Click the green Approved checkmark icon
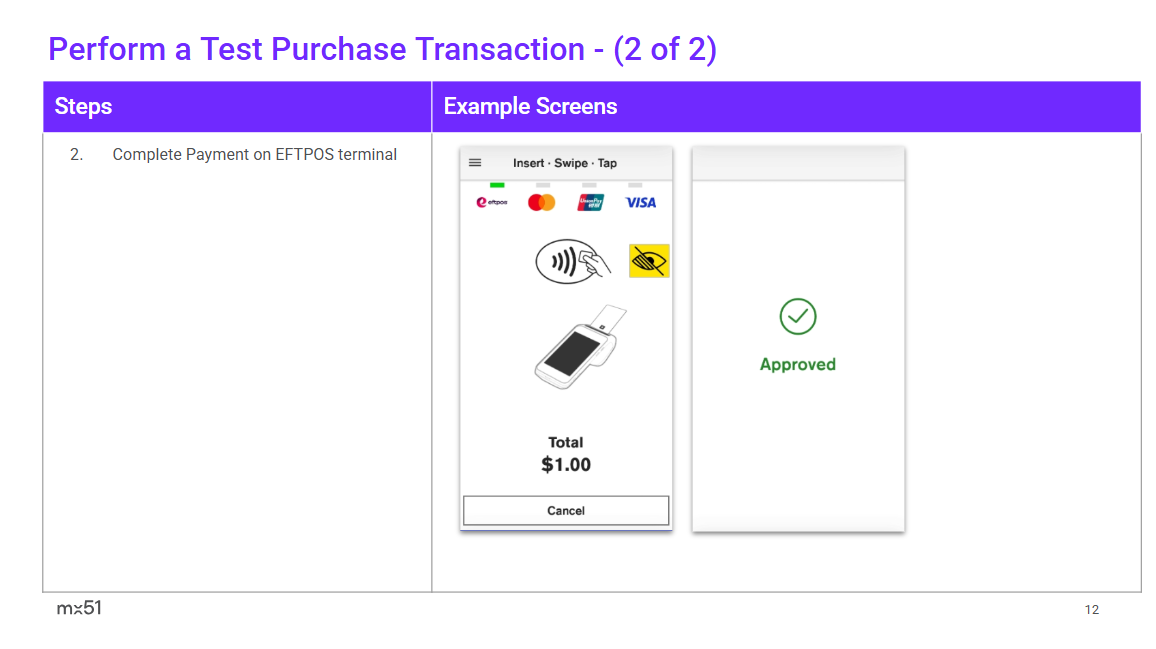Viewport: 1156px width, 649px height. click(x=798, y=317)
